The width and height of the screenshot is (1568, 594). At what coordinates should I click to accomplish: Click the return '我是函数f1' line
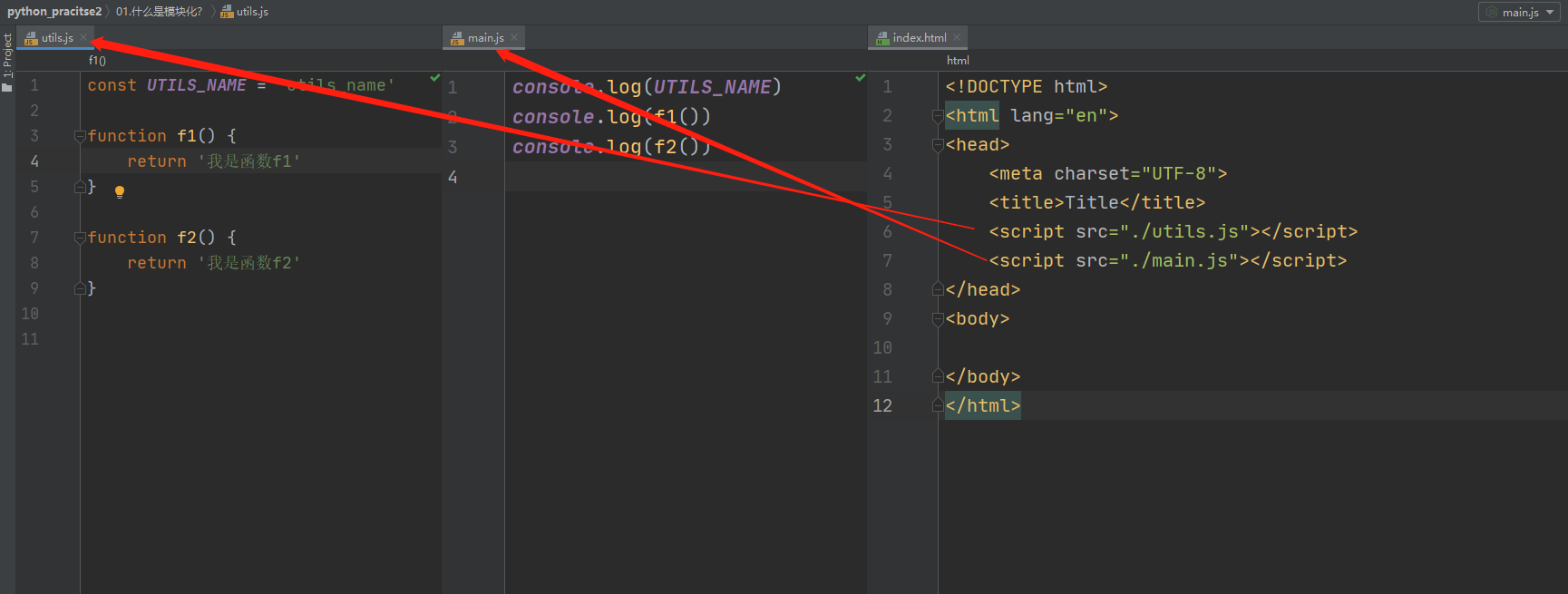pos(214,161)
